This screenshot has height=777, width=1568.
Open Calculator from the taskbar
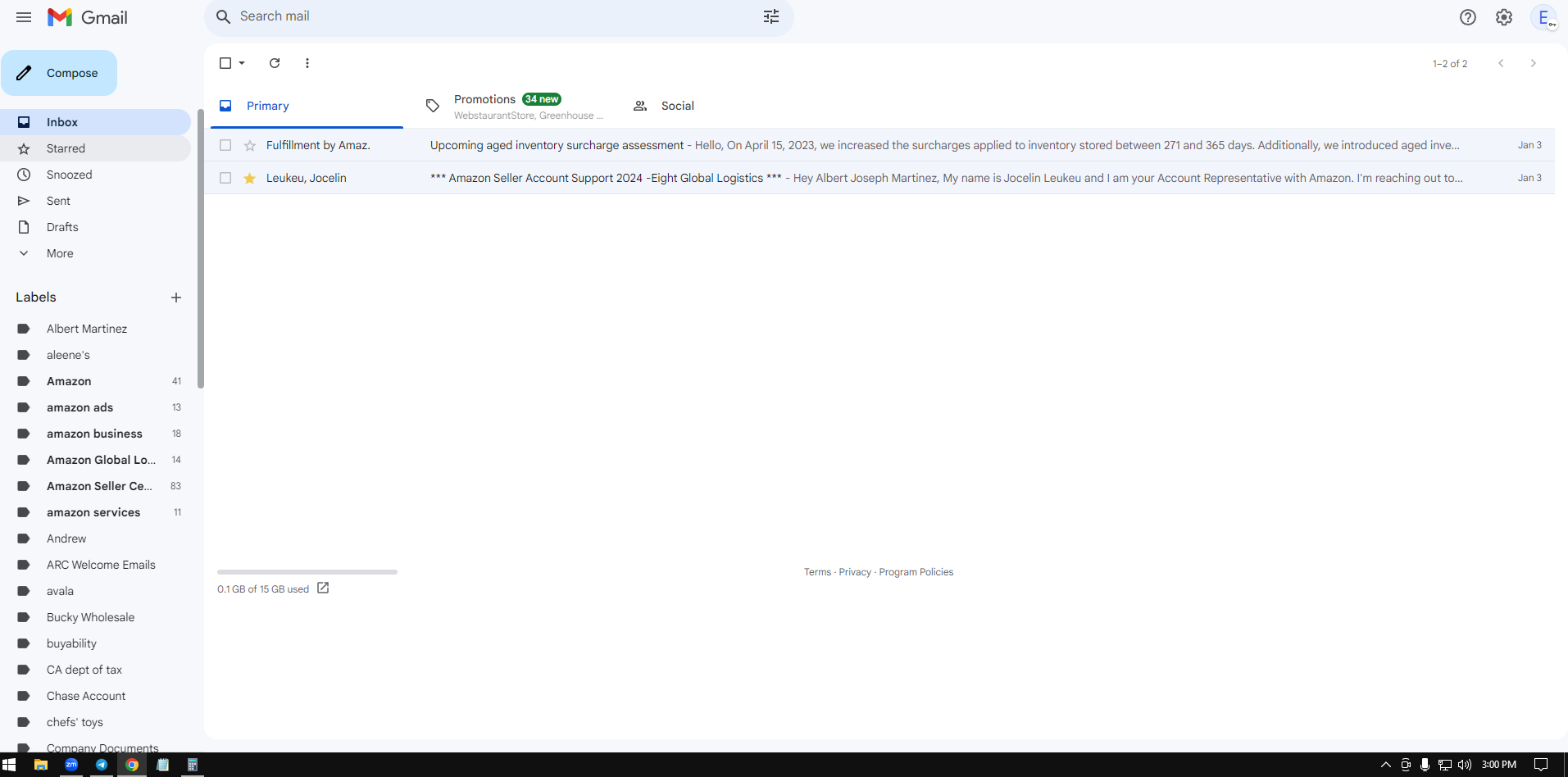tap(193, 765)
